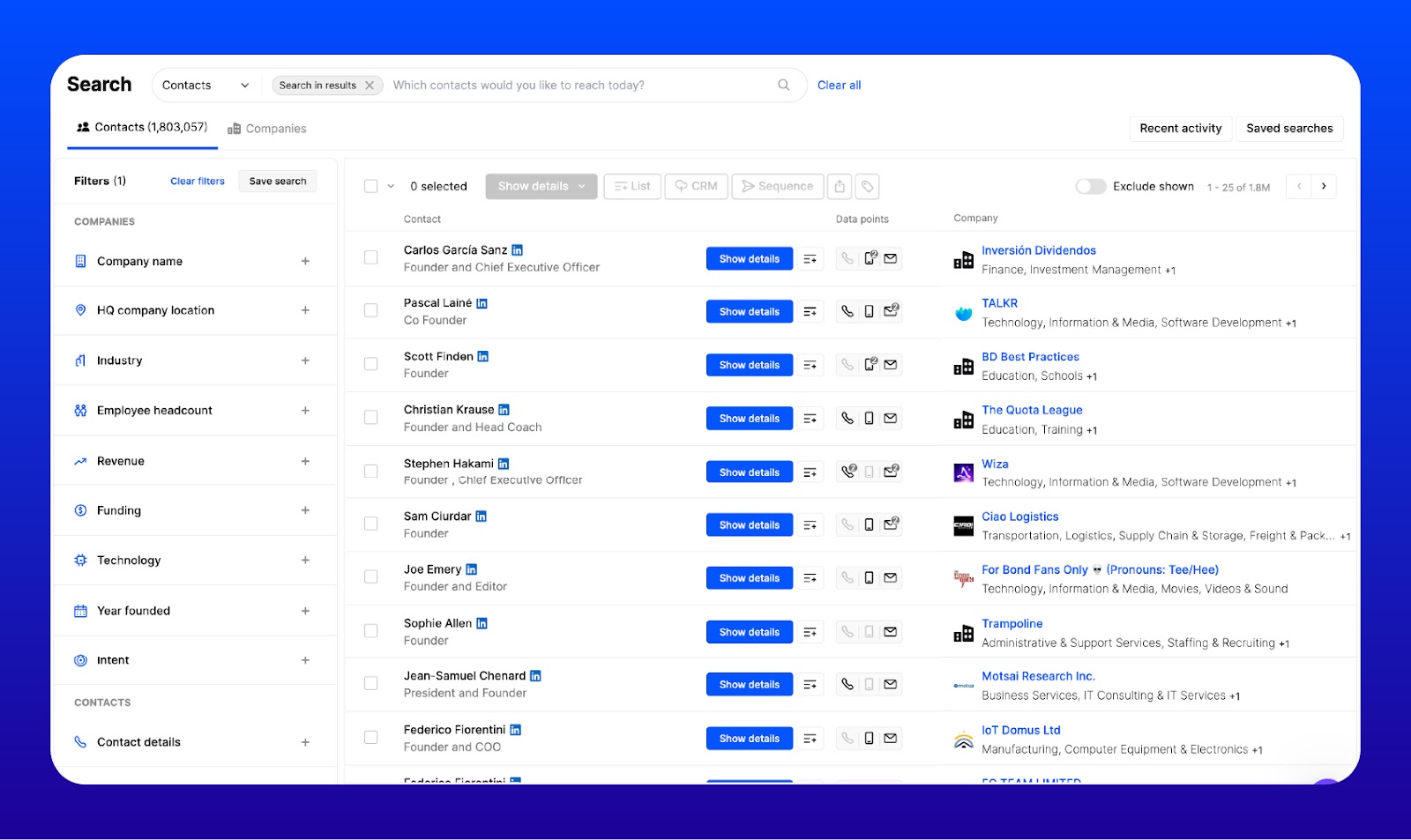This screenshot has width=1411, height=840.
Task: Expand the HQ company location filter
Action: click(305, 310)
